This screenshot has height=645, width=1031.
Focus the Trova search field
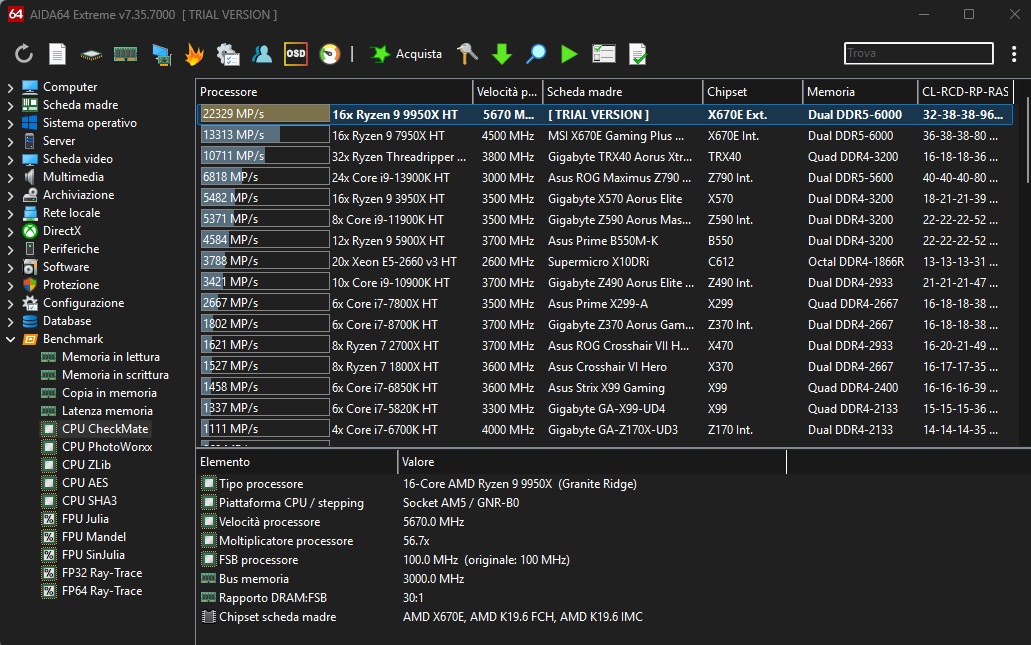point(919,53)
